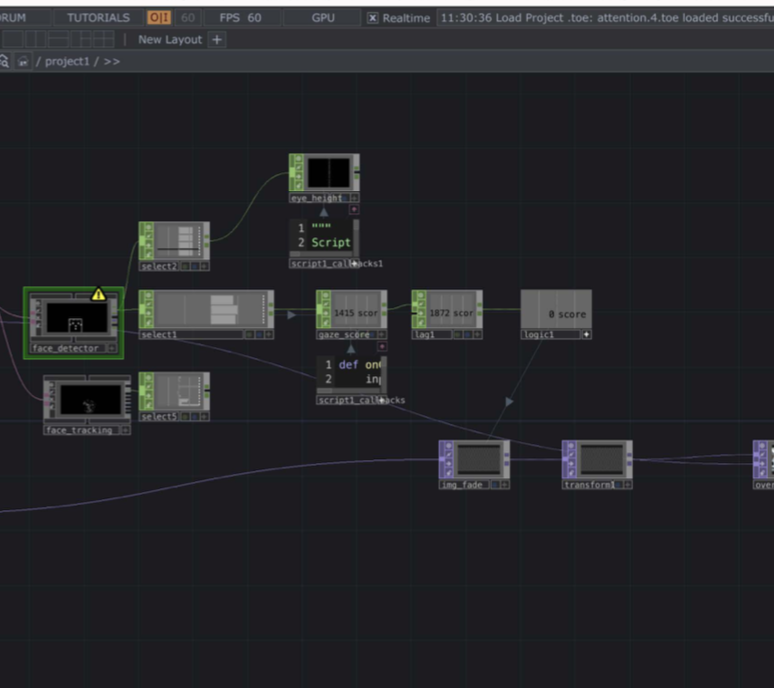This screenshot has width=774, height=688.
Task: Click project1 in the network path bar
Action: pyautogui.click(x=66, y=61)
